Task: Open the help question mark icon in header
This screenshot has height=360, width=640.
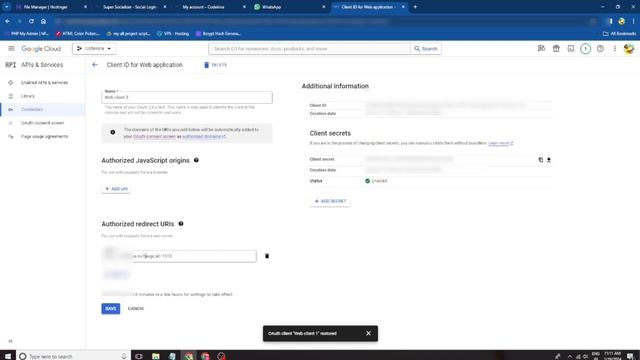Action: coord(600,49)
